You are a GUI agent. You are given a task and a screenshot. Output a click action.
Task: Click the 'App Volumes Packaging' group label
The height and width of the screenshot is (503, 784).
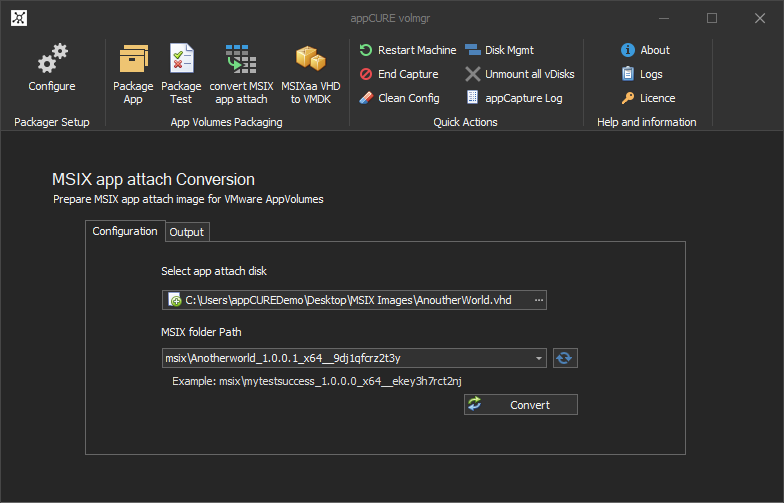tap(226, 122)
